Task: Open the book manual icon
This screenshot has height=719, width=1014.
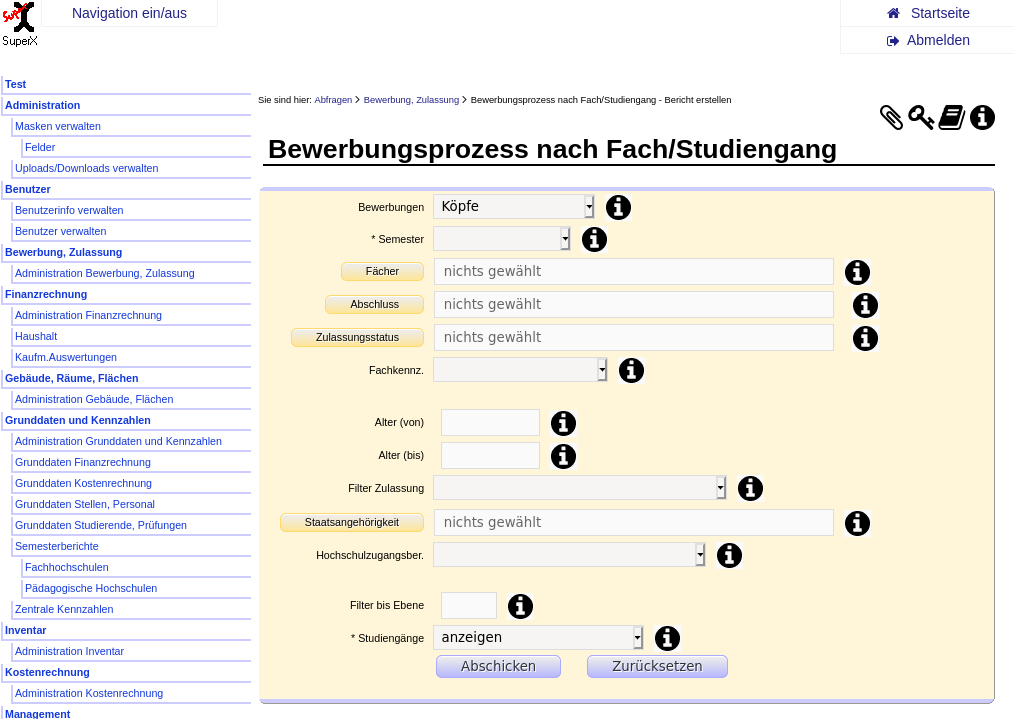Action: tap(952, 118)
